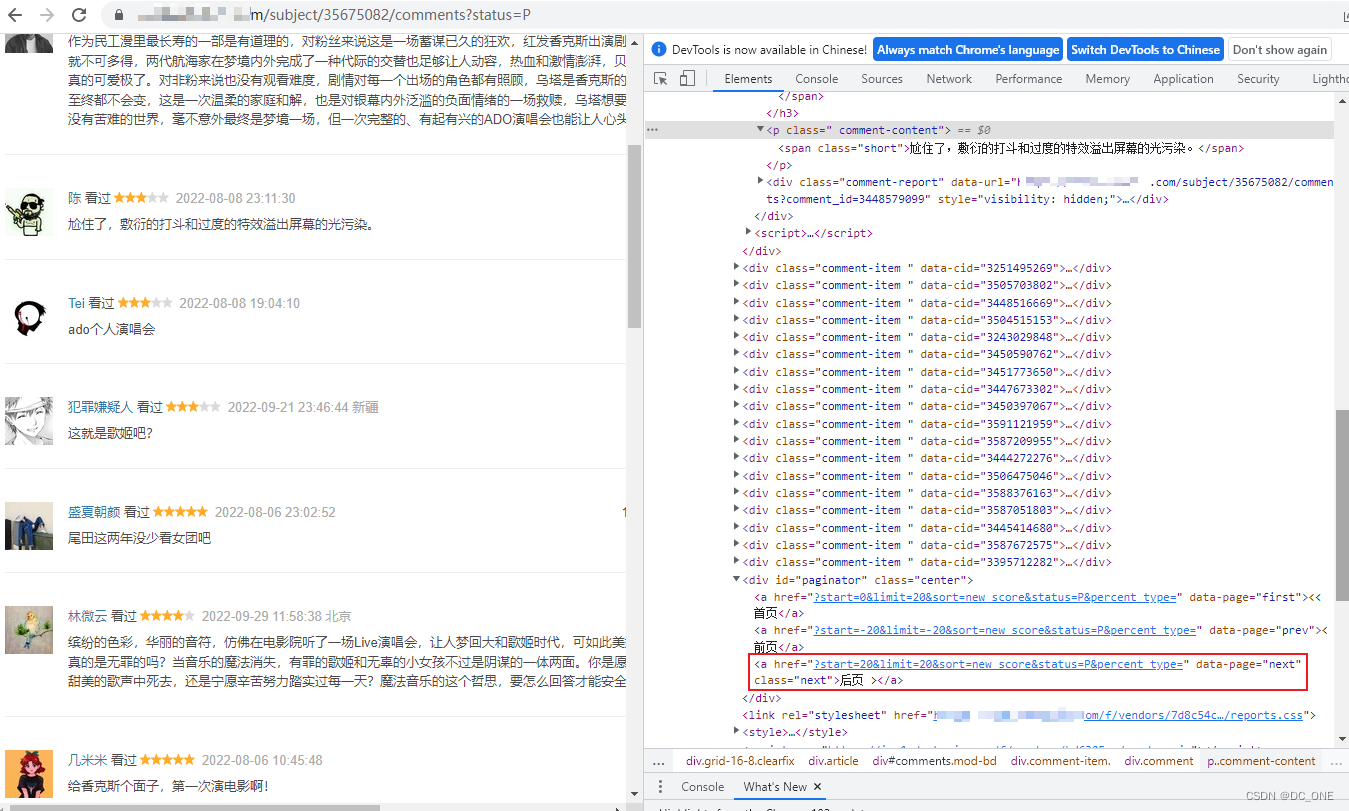Screen dimensions: 1349x811
Task: Click breadcrumb div.grid-16-8.clearfix
Action: 740,761
